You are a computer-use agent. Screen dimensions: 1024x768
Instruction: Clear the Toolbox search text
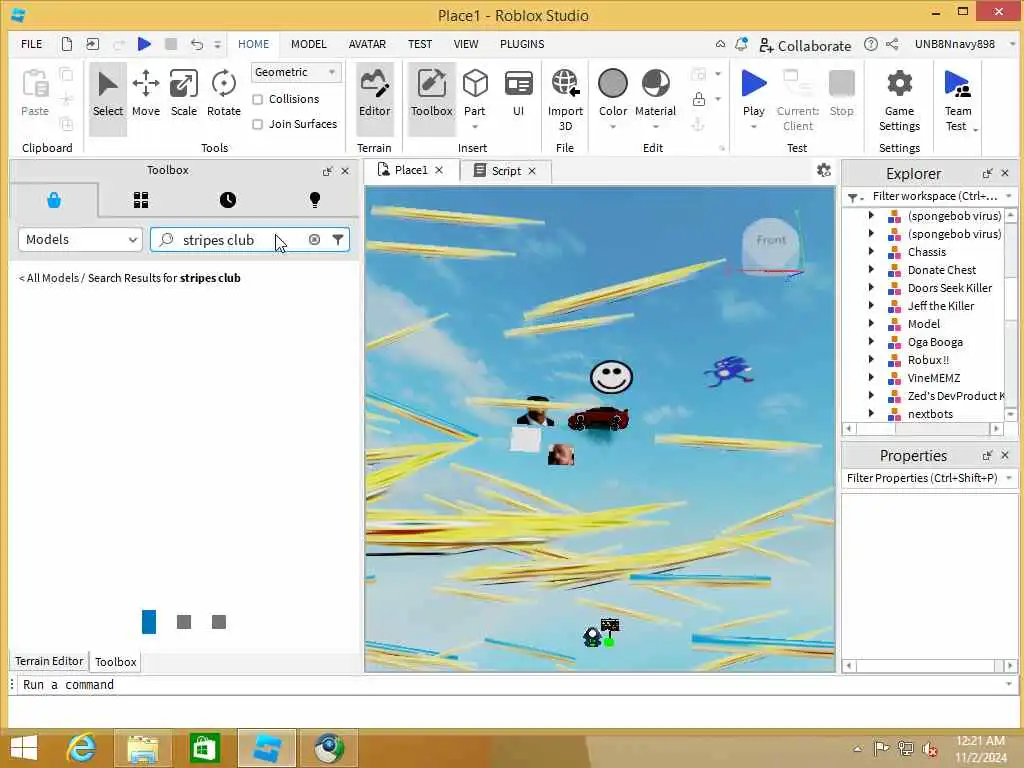pyautogui.click(x=314, y=240)
